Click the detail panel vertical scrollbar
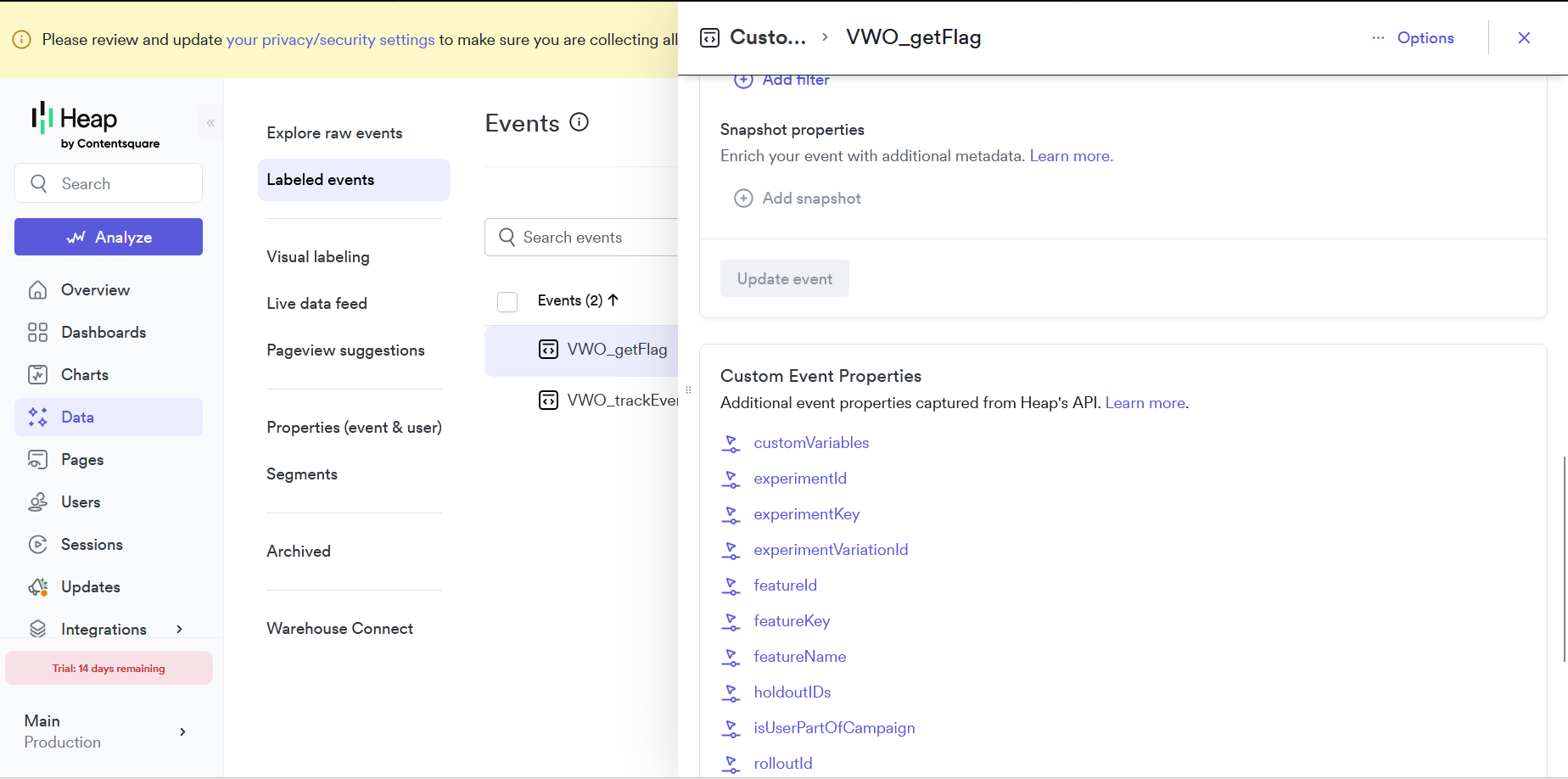1568x779 pixels. (x=1564, y=559)
